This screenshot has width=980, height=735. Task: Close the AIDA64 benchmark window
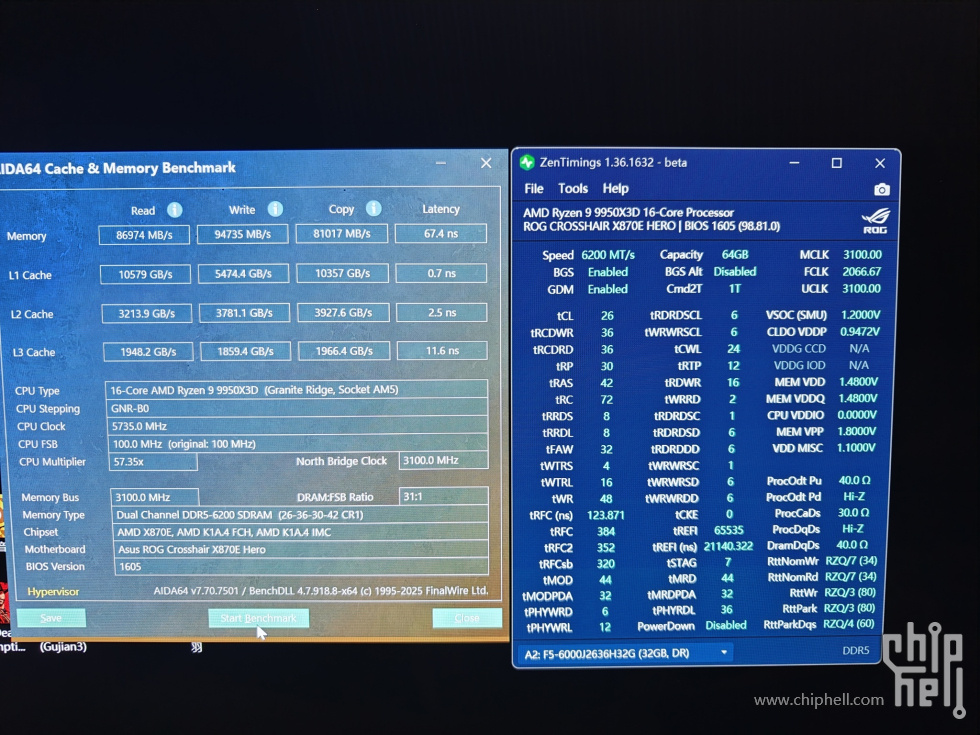[486, 163]
